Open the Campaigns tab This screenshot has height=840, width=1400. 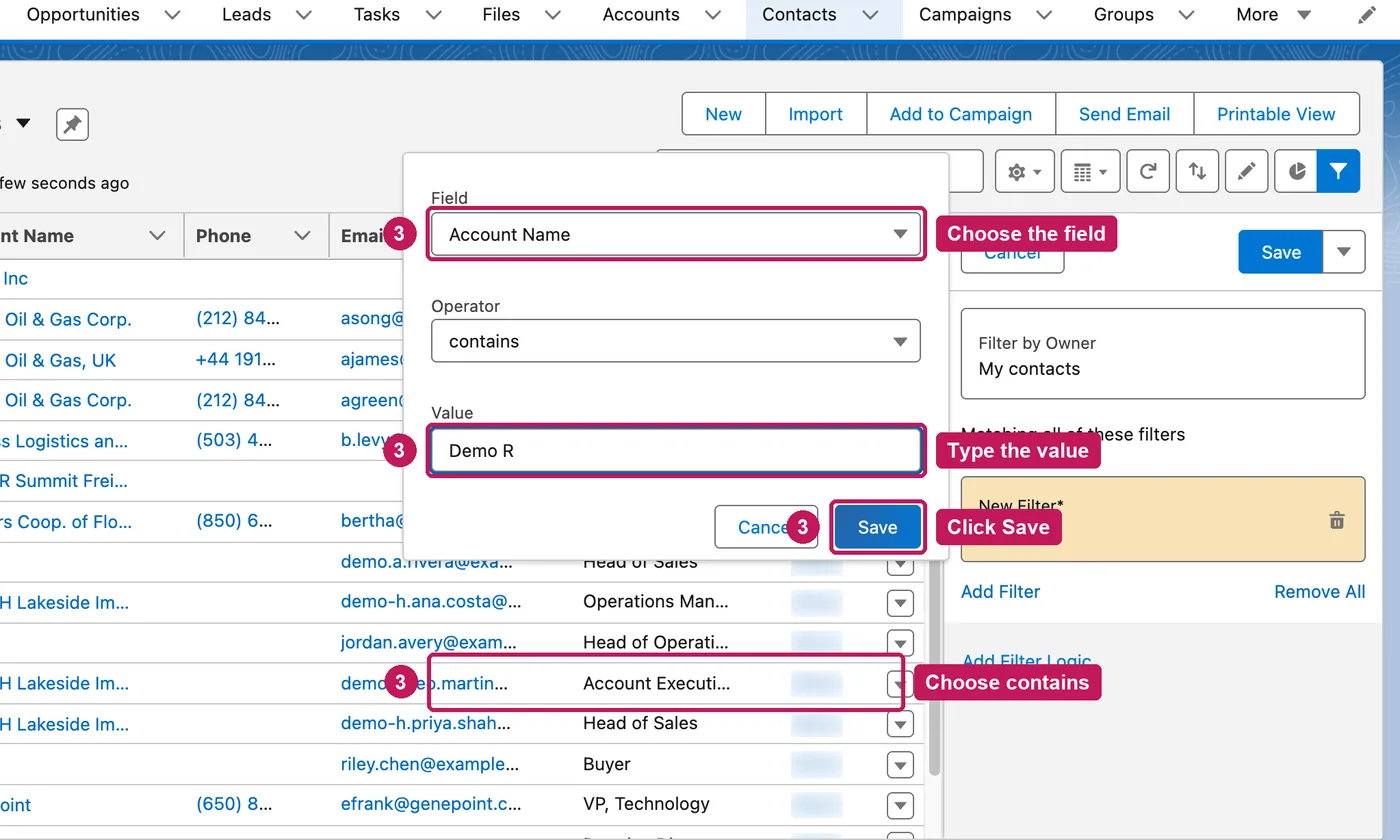pos(965,15)
